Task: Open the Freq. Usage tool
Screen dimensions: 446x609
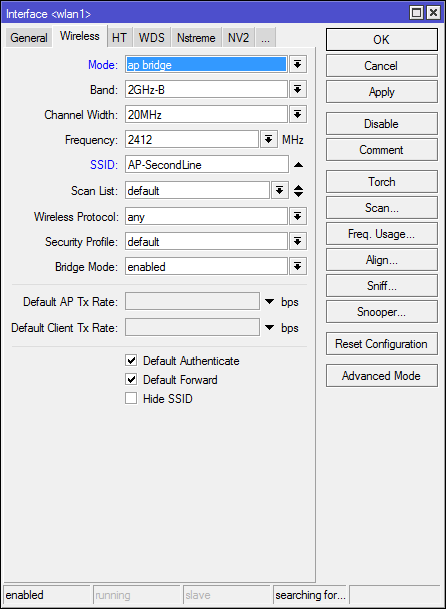Action: [382, 234]
